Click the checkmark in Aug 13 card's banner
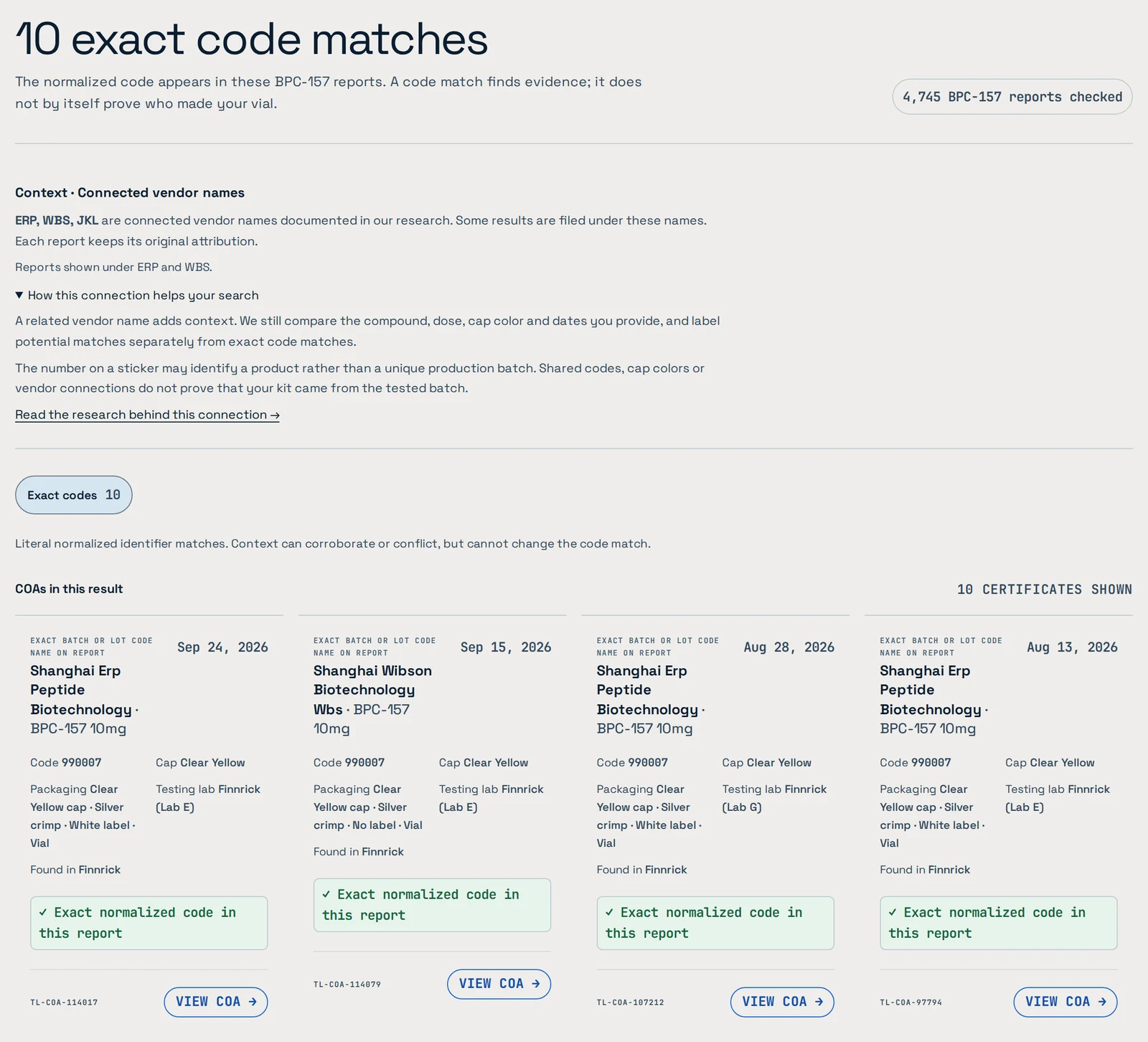 [893, 912]
